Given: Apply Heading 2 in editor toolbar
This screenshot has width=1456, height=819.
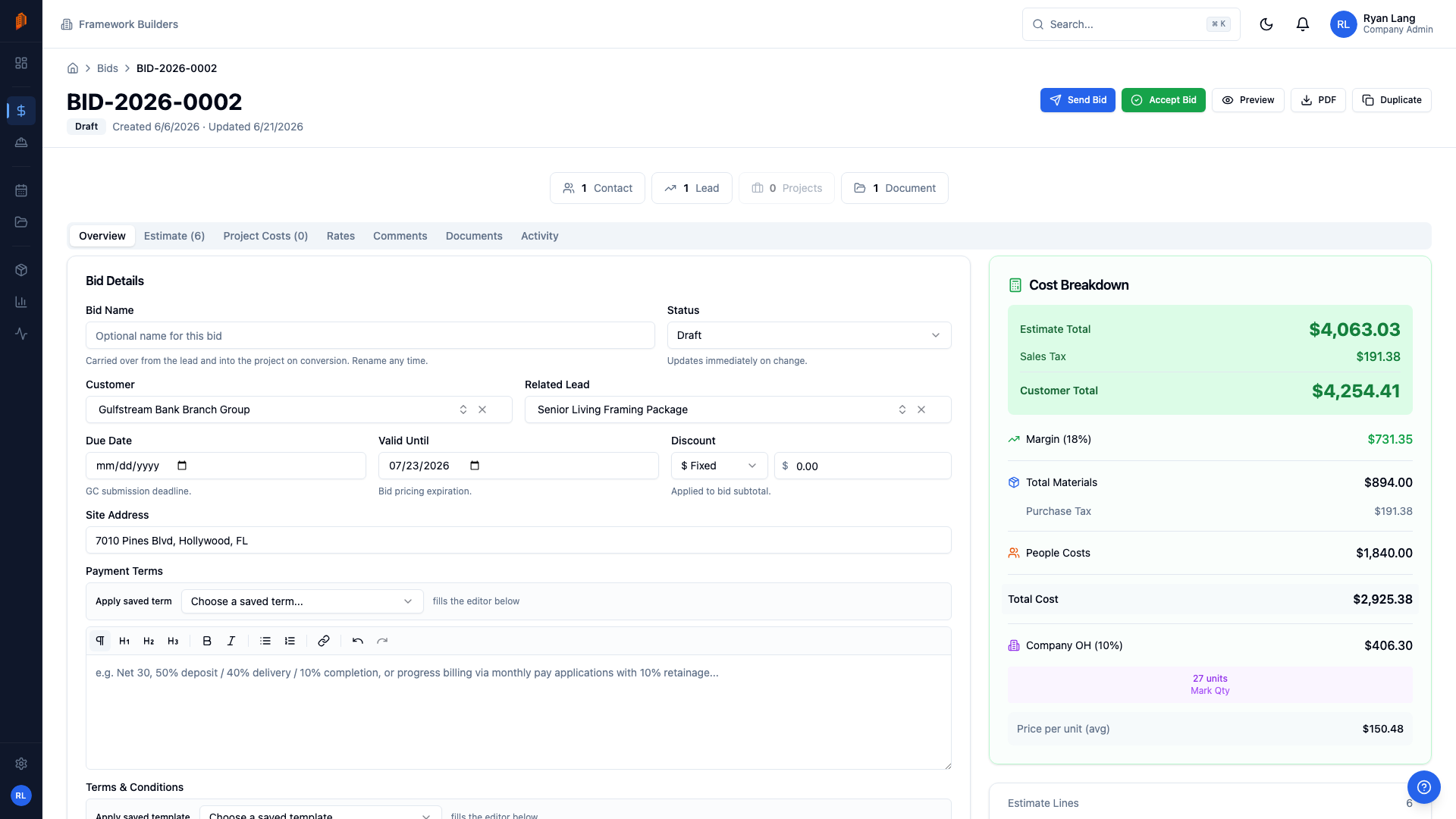Looking at the screenshot, I should [x=149, y=641].
